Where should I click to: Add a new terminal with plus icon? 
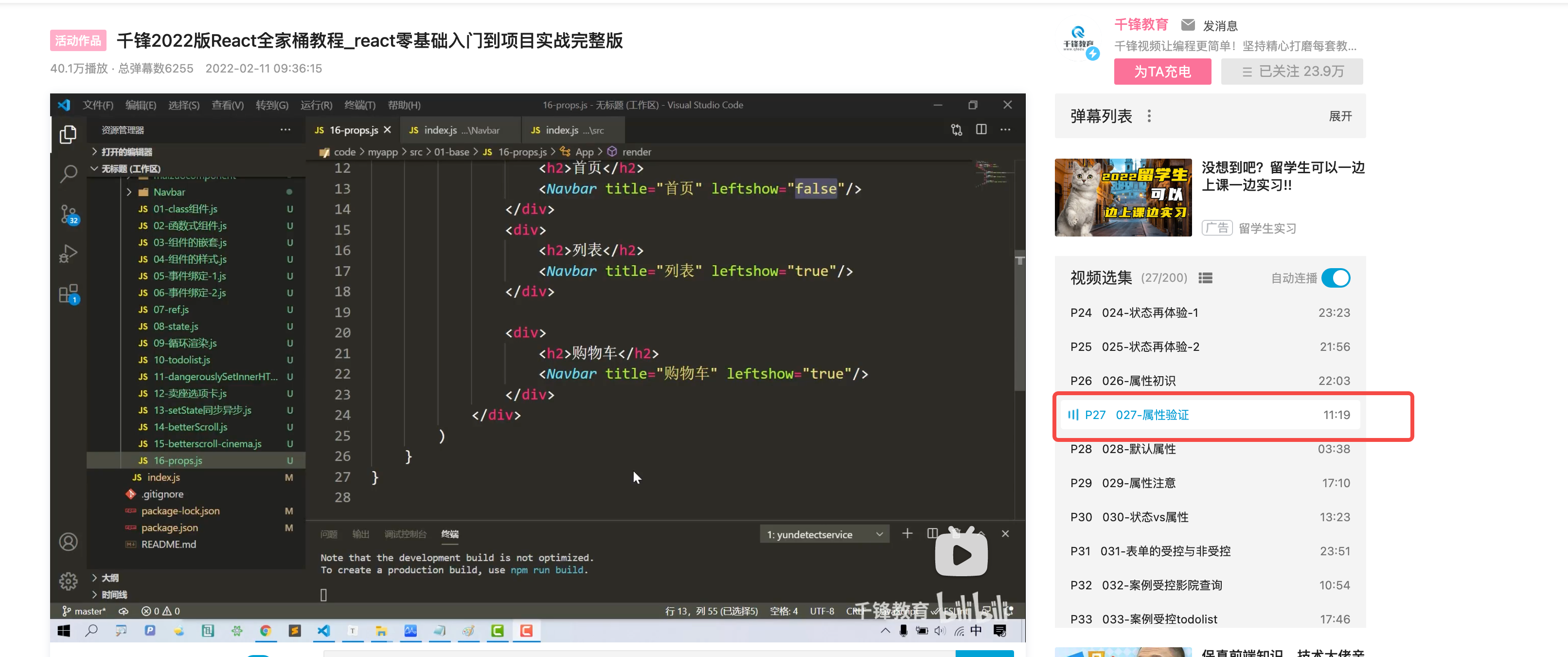(907, 533)
